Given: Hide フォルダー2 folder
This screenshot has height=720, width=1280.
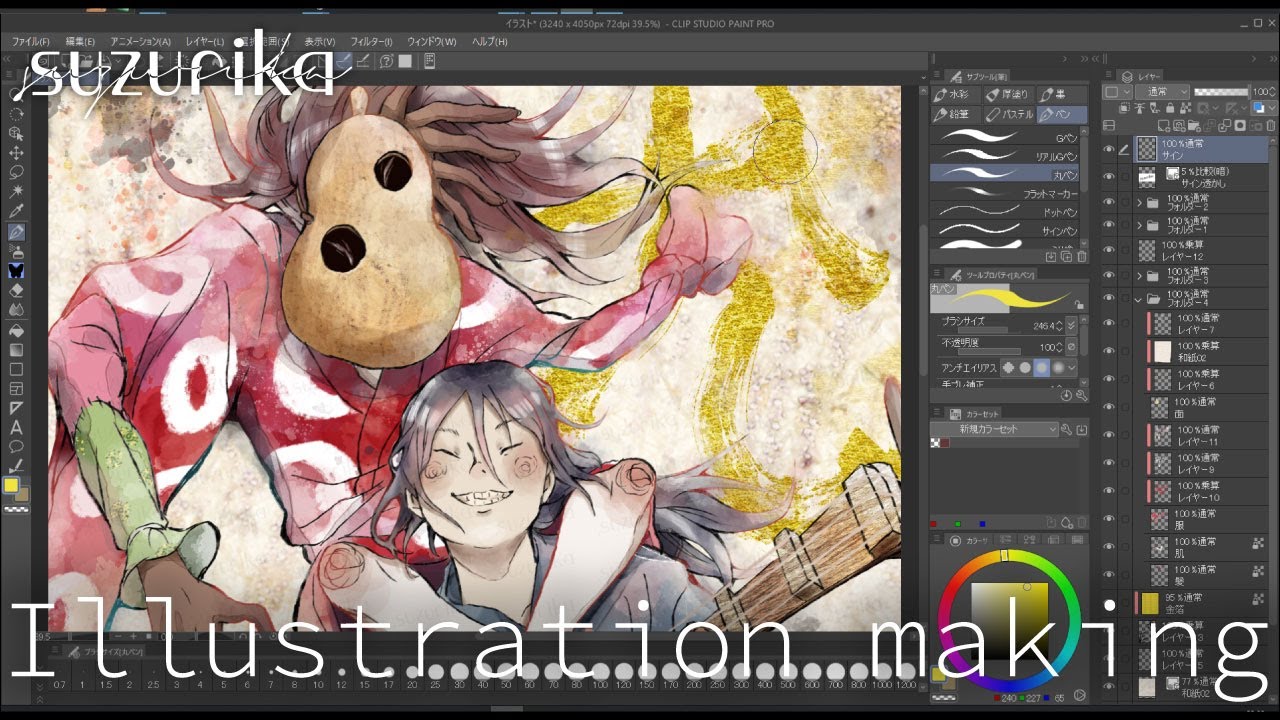Looking at the screenshot, I should (1108, 202).
